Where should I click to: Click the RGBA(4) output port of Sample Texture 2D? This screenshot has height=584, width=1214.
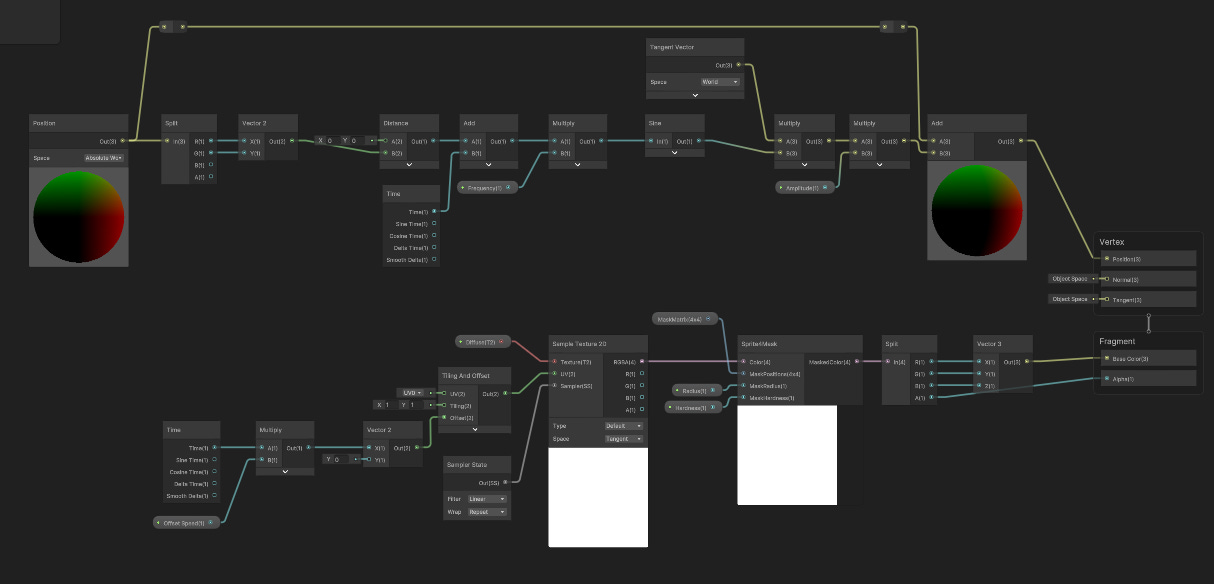click(x=643, y=361)
